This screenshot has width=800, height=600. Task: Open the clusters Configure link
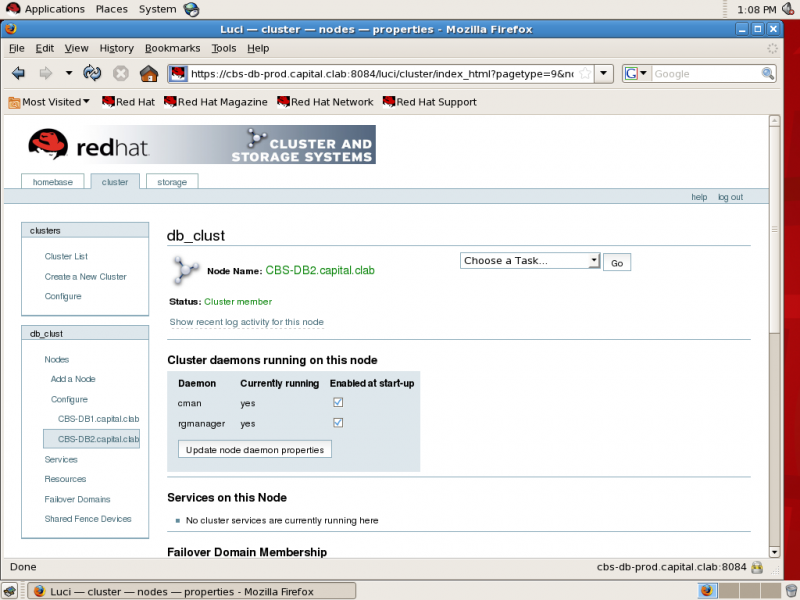[63, 296]
